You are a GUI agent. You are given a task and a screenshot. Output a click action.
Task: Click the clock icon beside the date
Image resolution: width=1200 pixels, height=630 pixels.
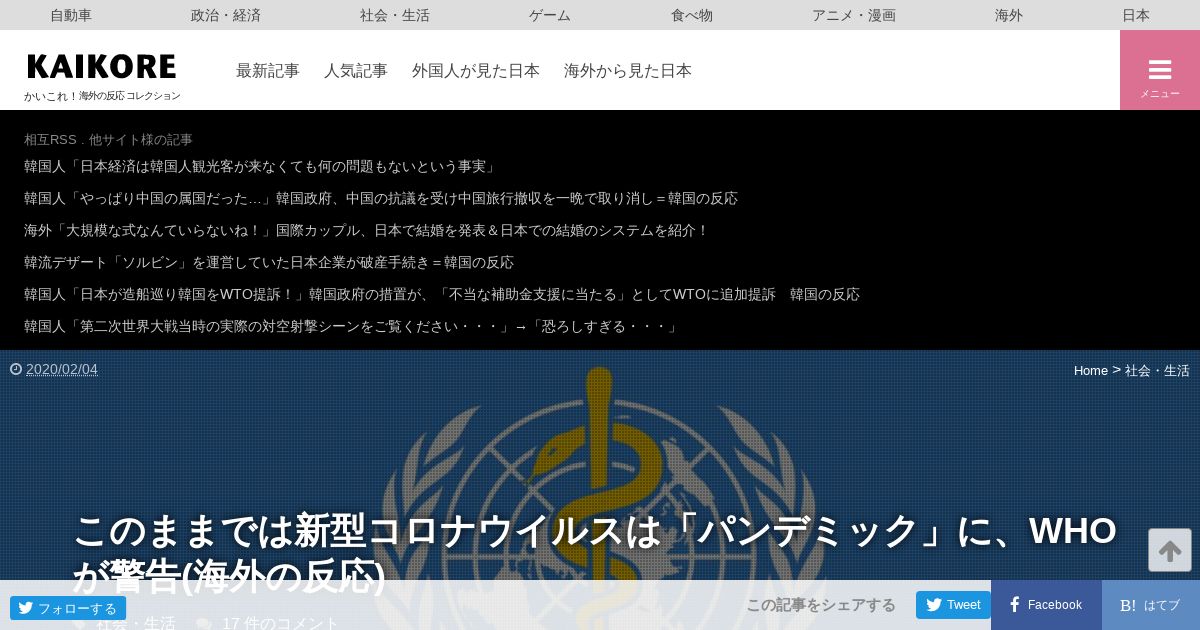coord(16,369)
